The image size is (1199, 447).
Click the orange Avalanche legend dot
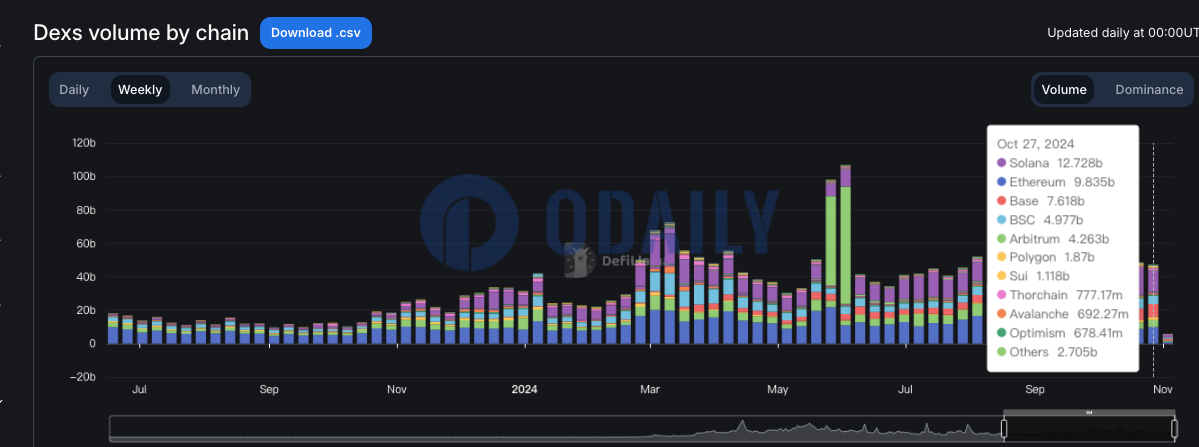[x=1001, y=314]
